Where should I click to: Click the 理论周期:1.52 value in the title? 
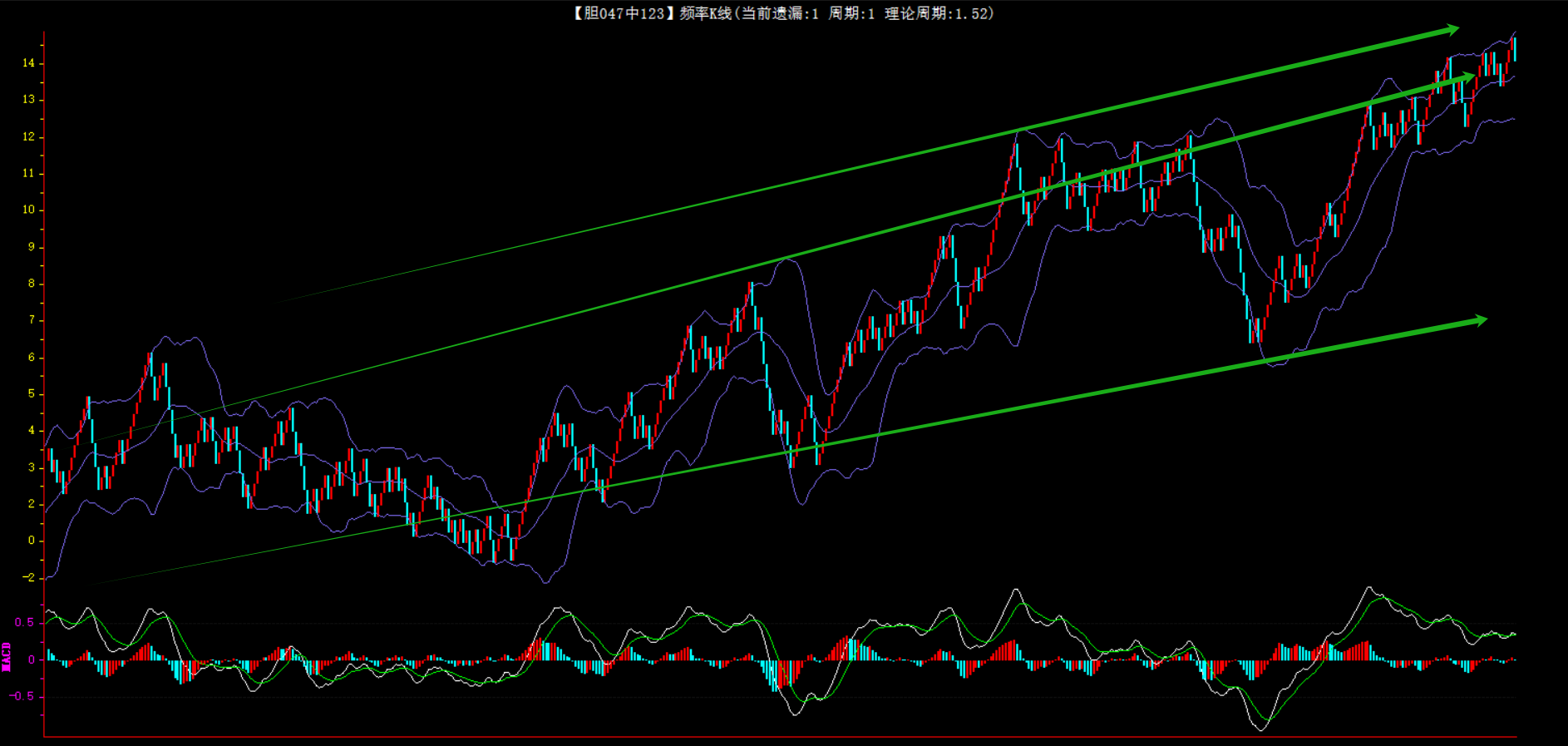[938, 13]
